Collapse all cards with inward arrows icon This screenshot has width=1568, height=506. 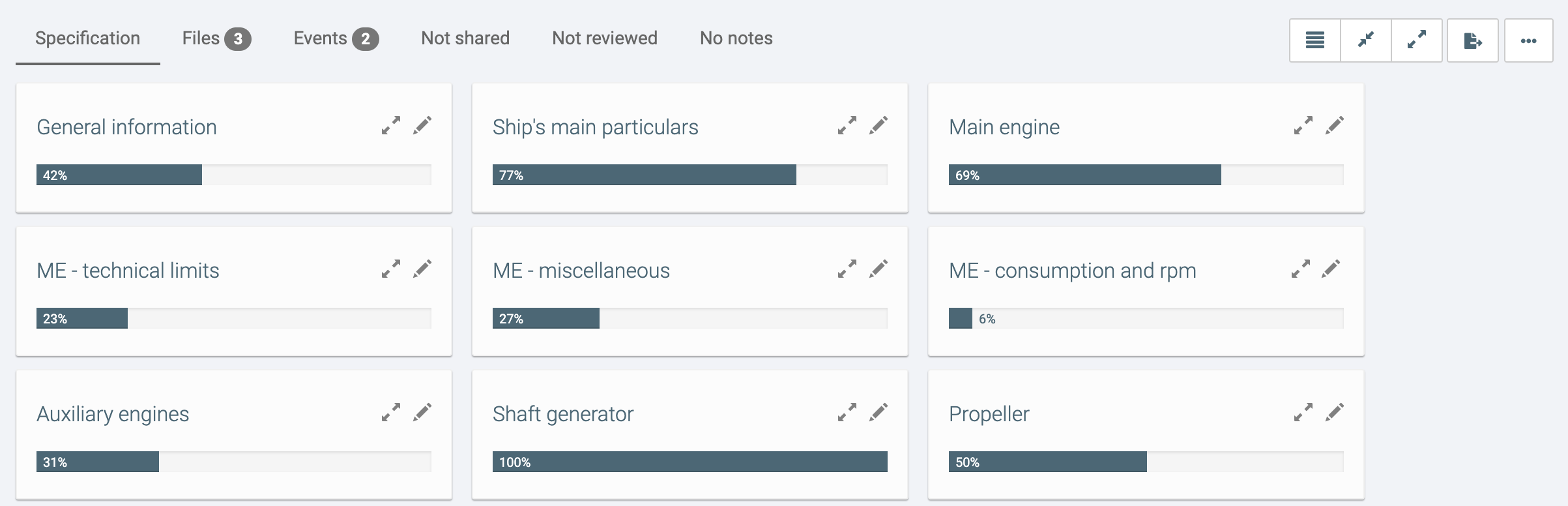pyautogui.click(x=1366, y=40)
